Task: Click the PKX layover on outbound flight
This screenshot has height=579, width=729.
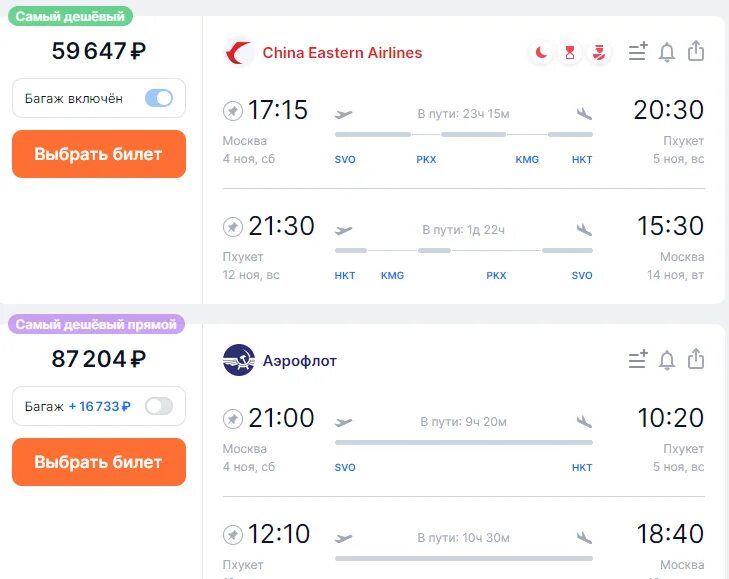Action: coord(426,160)
